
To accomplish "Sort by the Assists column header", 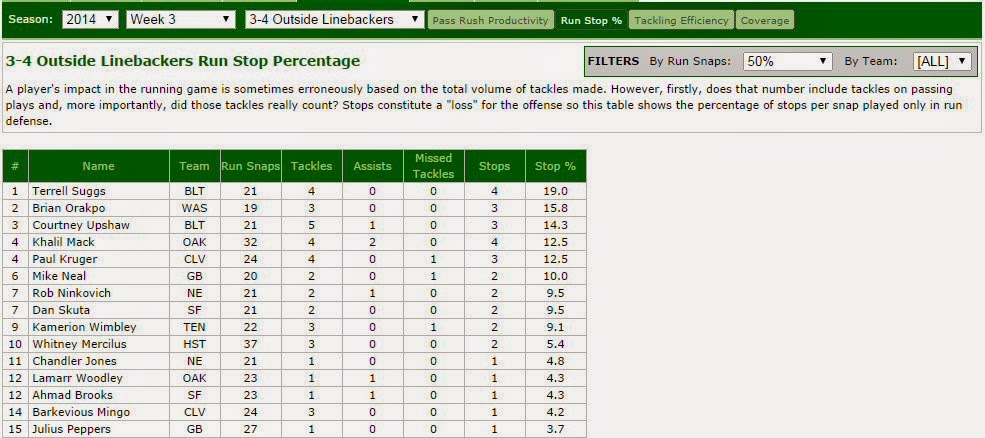I will pos(373,166).
